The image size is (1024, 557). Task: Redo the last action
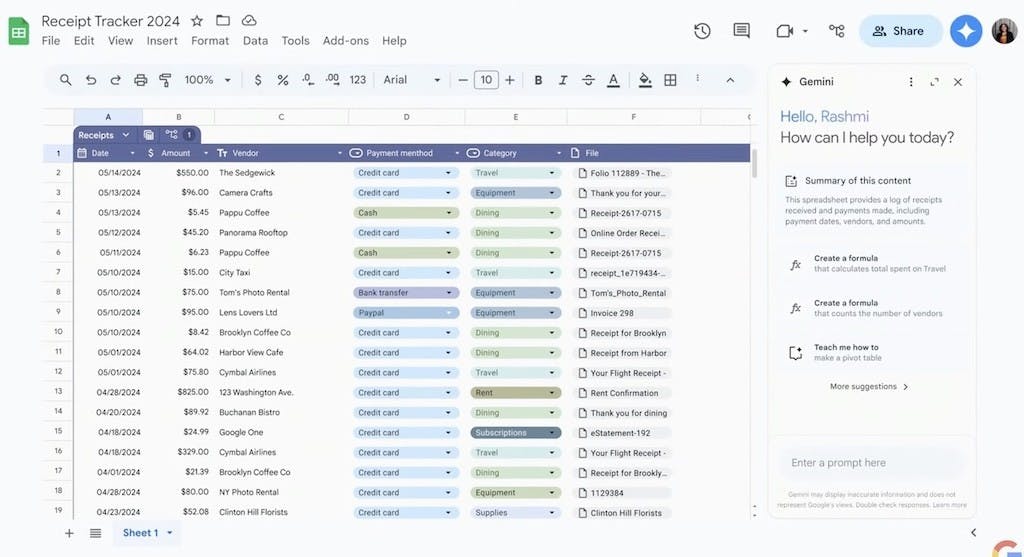pos(116,80)
